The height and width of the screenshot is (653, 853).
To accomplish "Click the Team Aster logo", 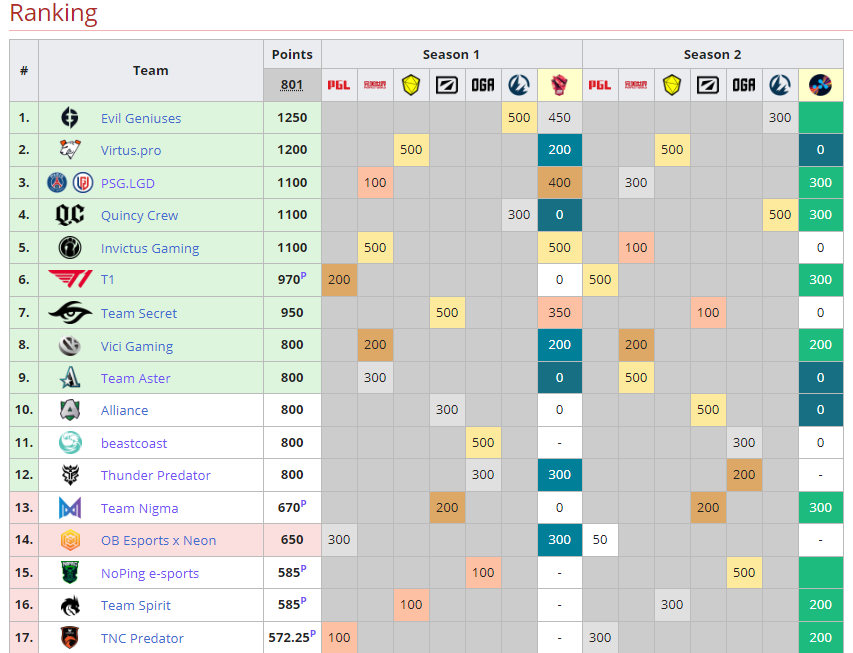I will click(x=70, y=377).
